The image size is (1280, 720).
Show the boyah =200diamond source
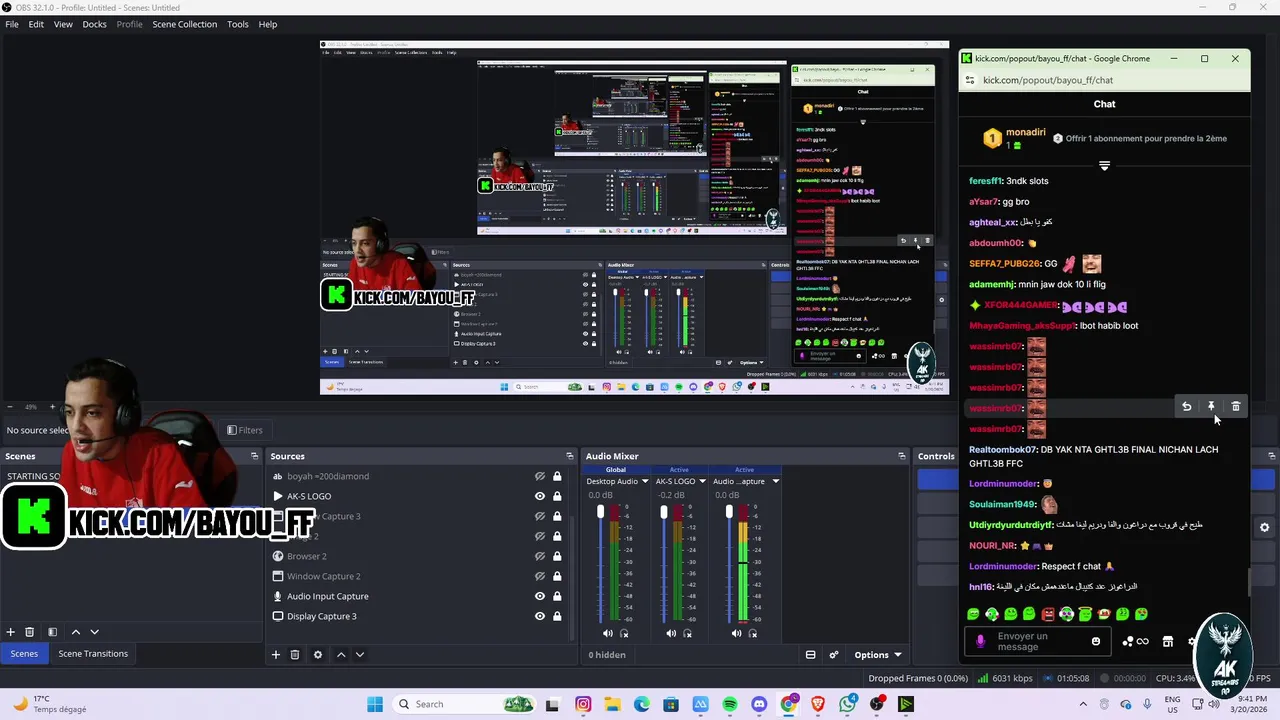[x=540, y=476]
